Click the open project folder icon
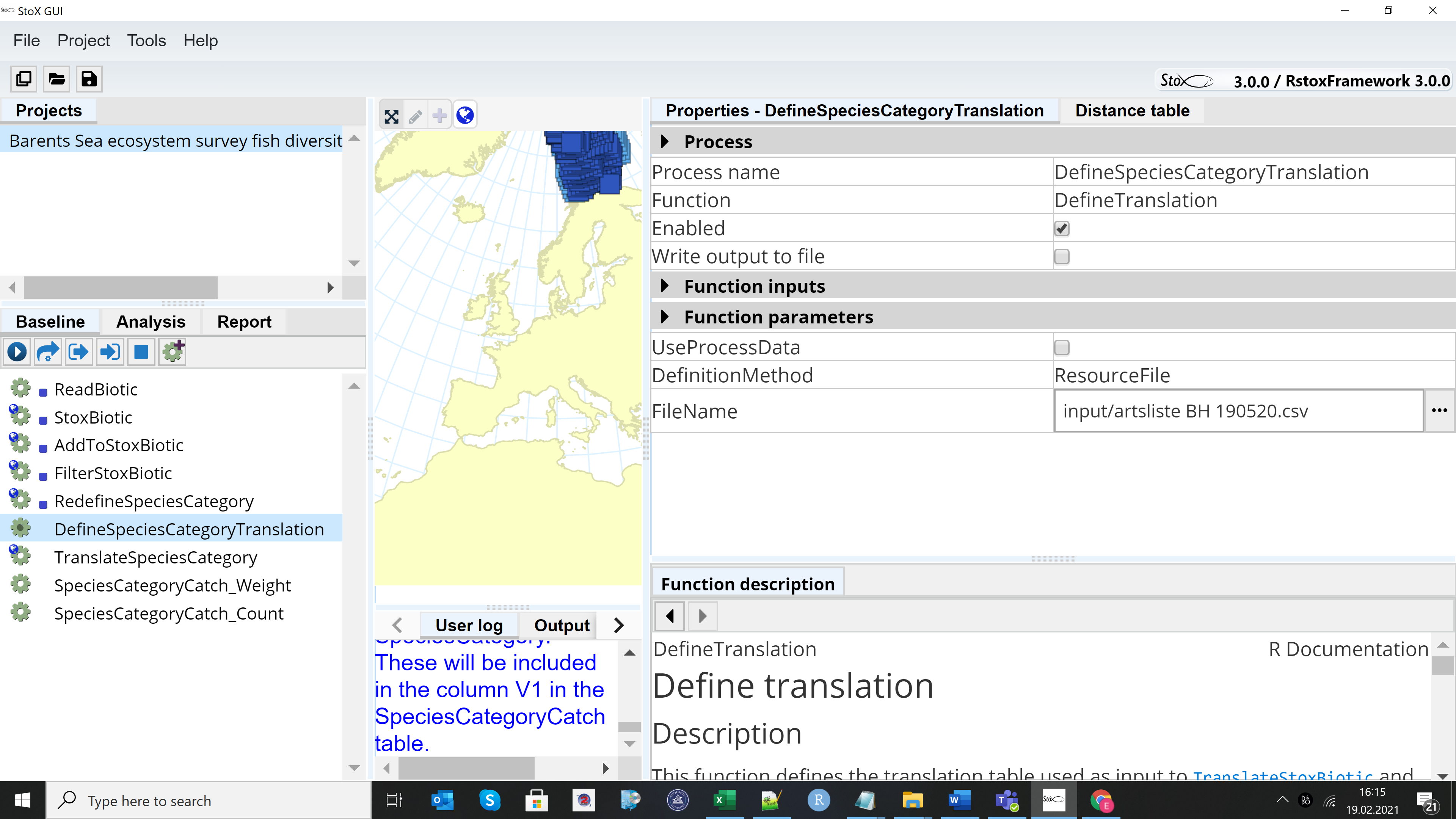The image size is (1456, 819). 56,79
